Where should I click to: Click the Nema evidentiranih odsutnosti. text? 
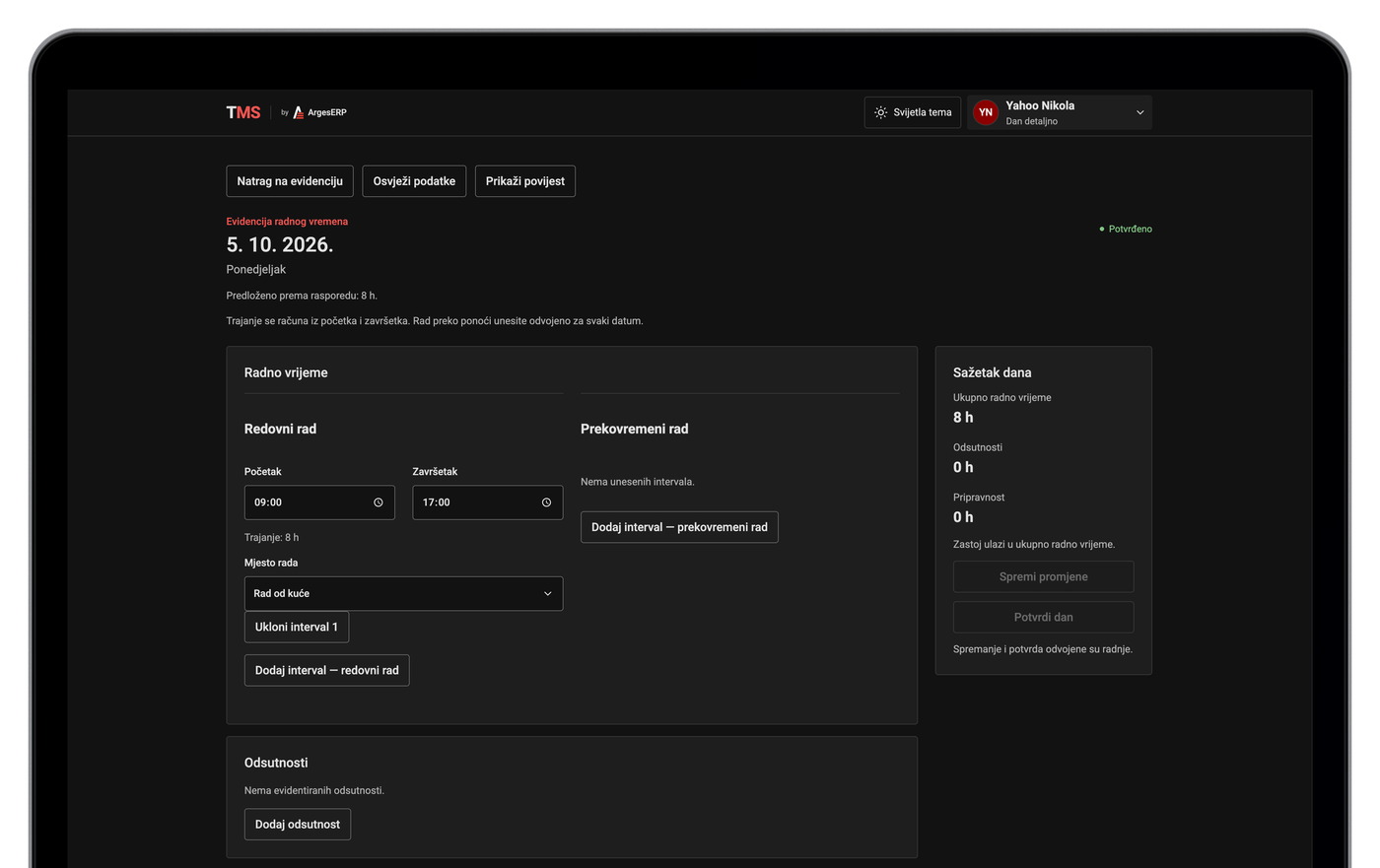click(314, 790)
